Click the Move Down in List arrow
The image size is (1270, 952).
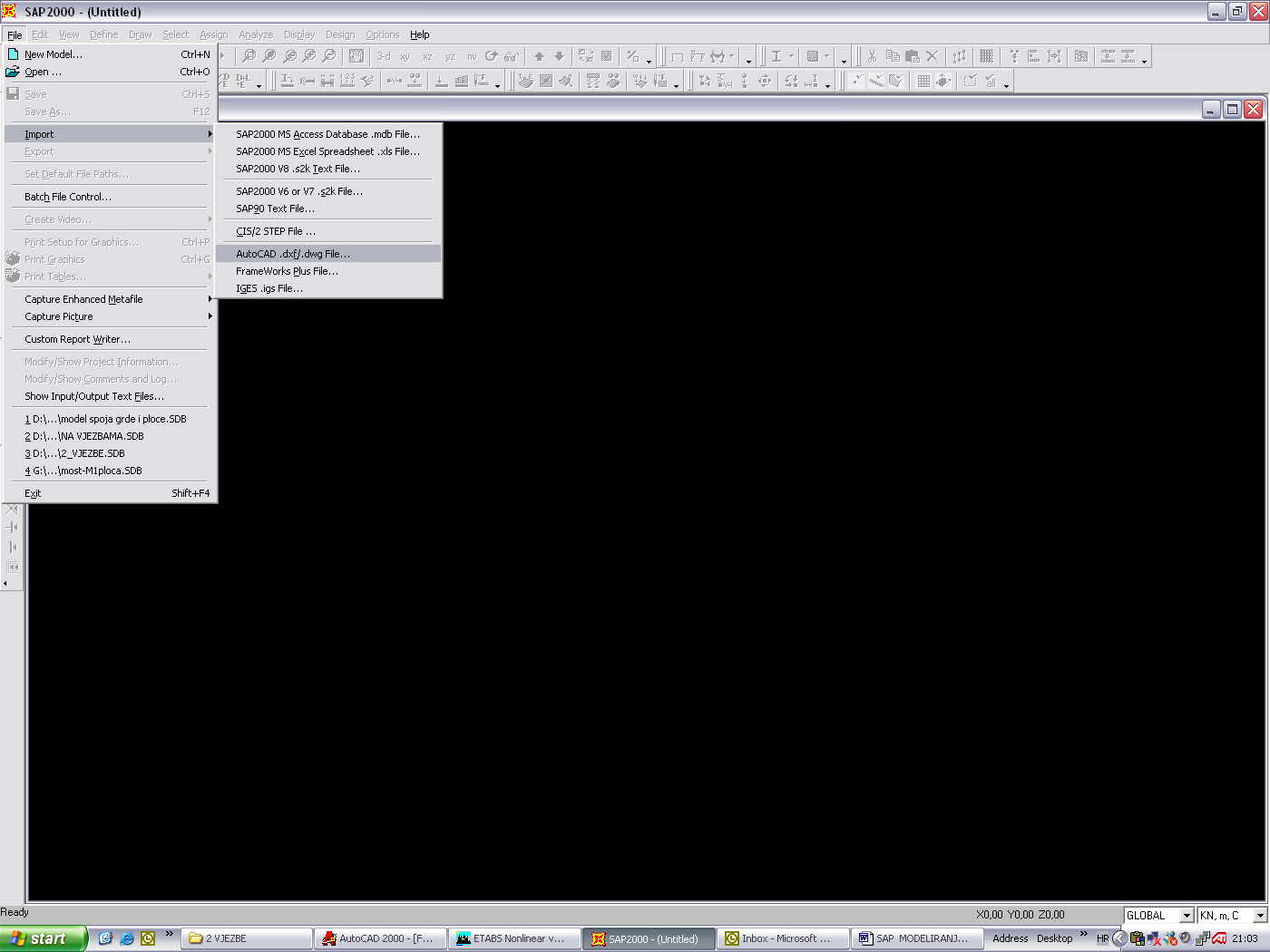(559, 56)
